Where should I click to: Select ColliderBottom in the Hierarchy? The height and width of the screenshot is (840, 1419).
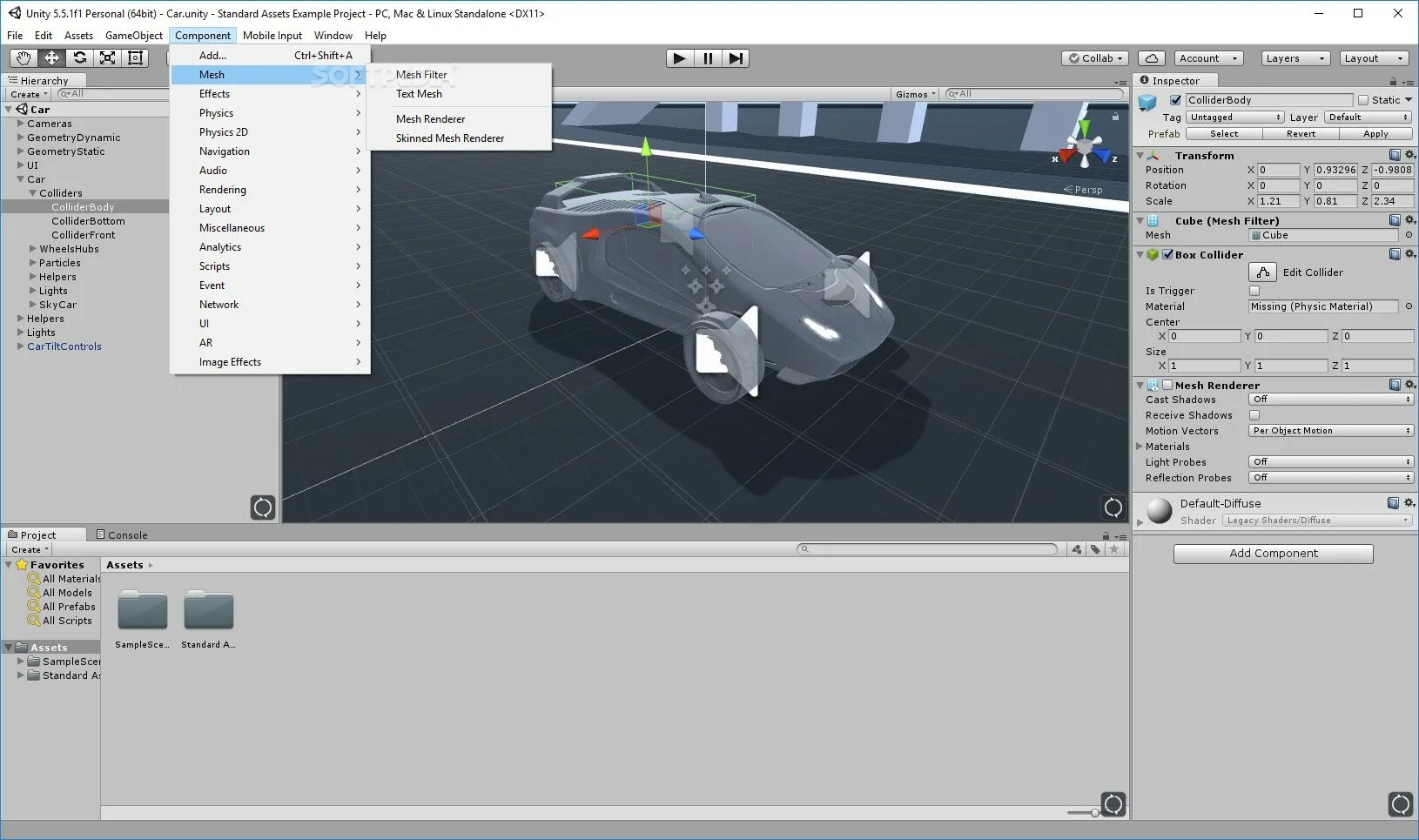tap(88, 221)
